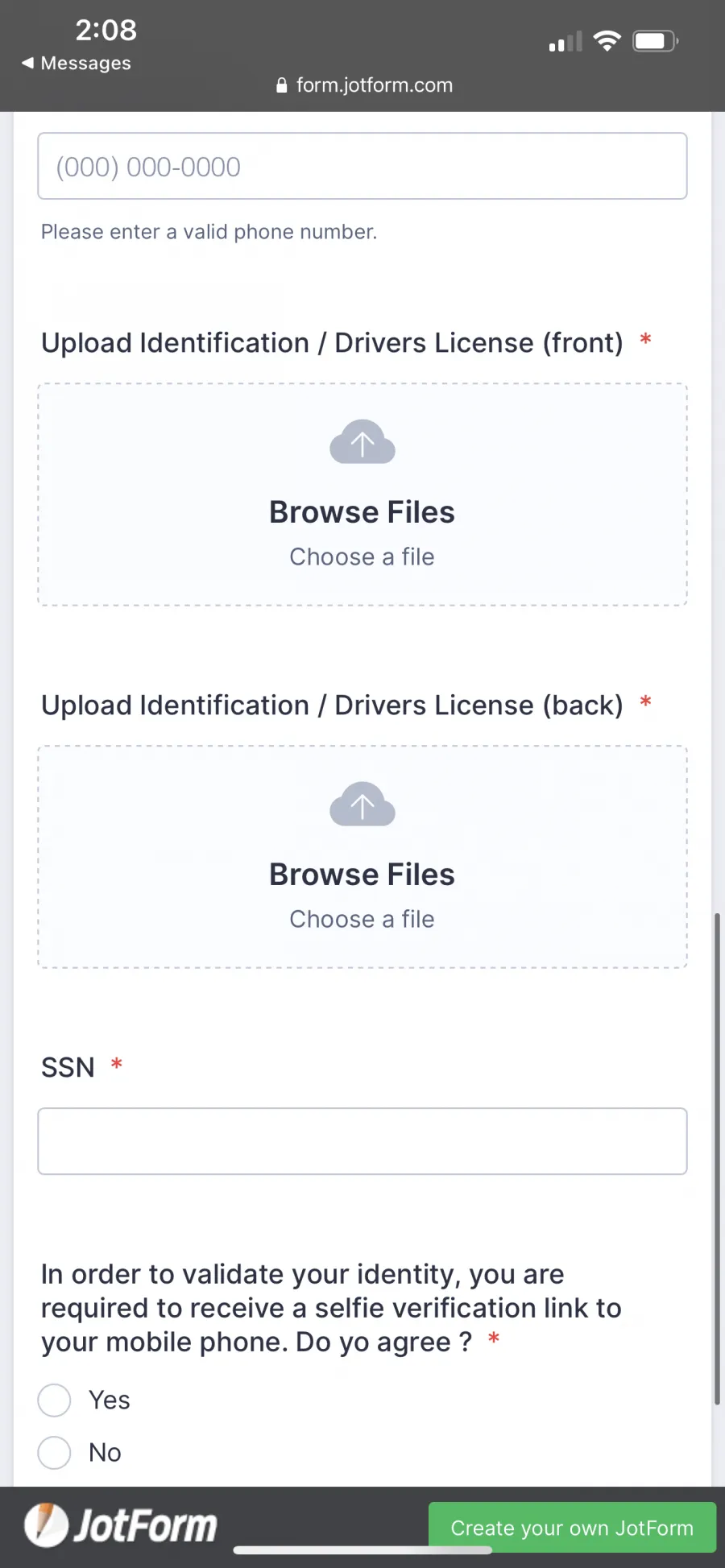The image size is (725, 1568).
Task: Click Choose a file under back upload
Action: [x=362, y=919]
